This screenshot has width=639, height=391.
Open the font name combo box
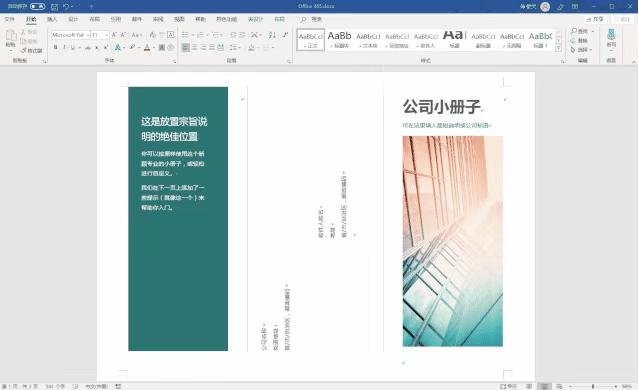[70, 35]
